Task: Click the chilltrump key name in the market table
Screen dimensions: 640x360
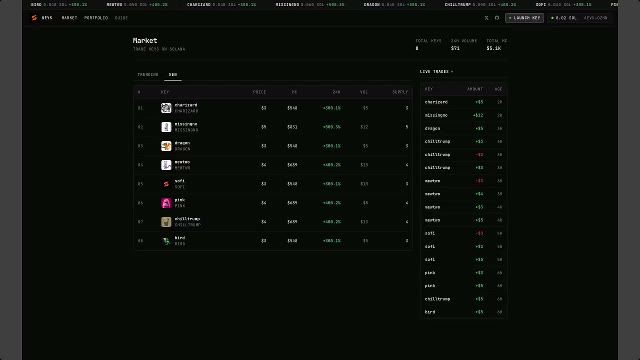Action: click(x=187, y=219)
